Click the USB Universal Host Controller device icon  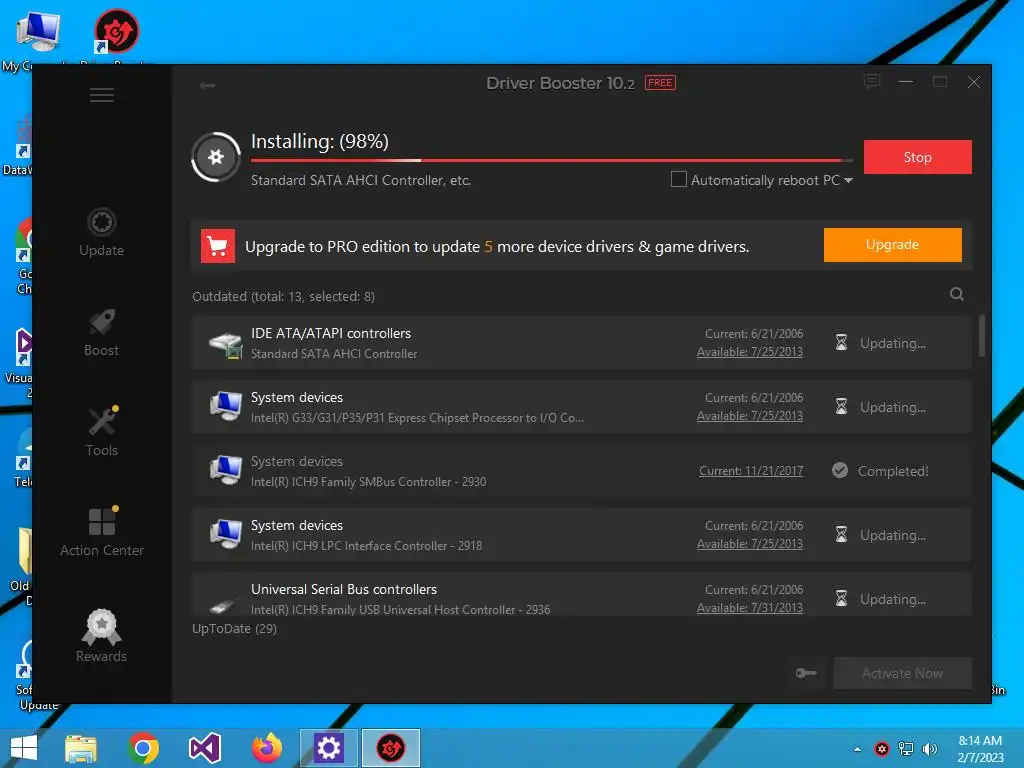[224, 606]
